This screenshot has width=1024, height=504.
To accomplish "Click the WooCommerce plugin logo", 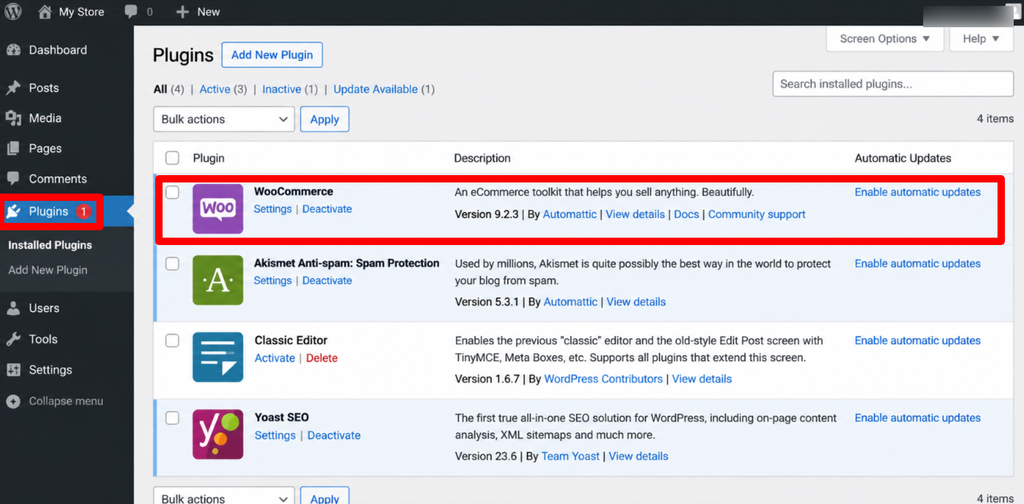I will coord(217,209).
